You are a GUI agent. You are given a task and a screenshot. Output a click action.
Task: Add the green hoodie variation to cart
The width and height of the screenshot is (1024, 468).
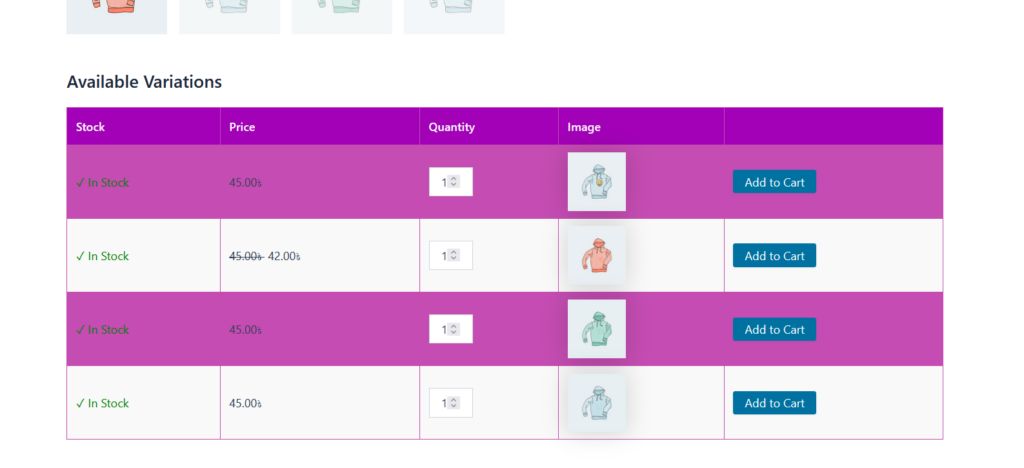(x=774, y=329)
